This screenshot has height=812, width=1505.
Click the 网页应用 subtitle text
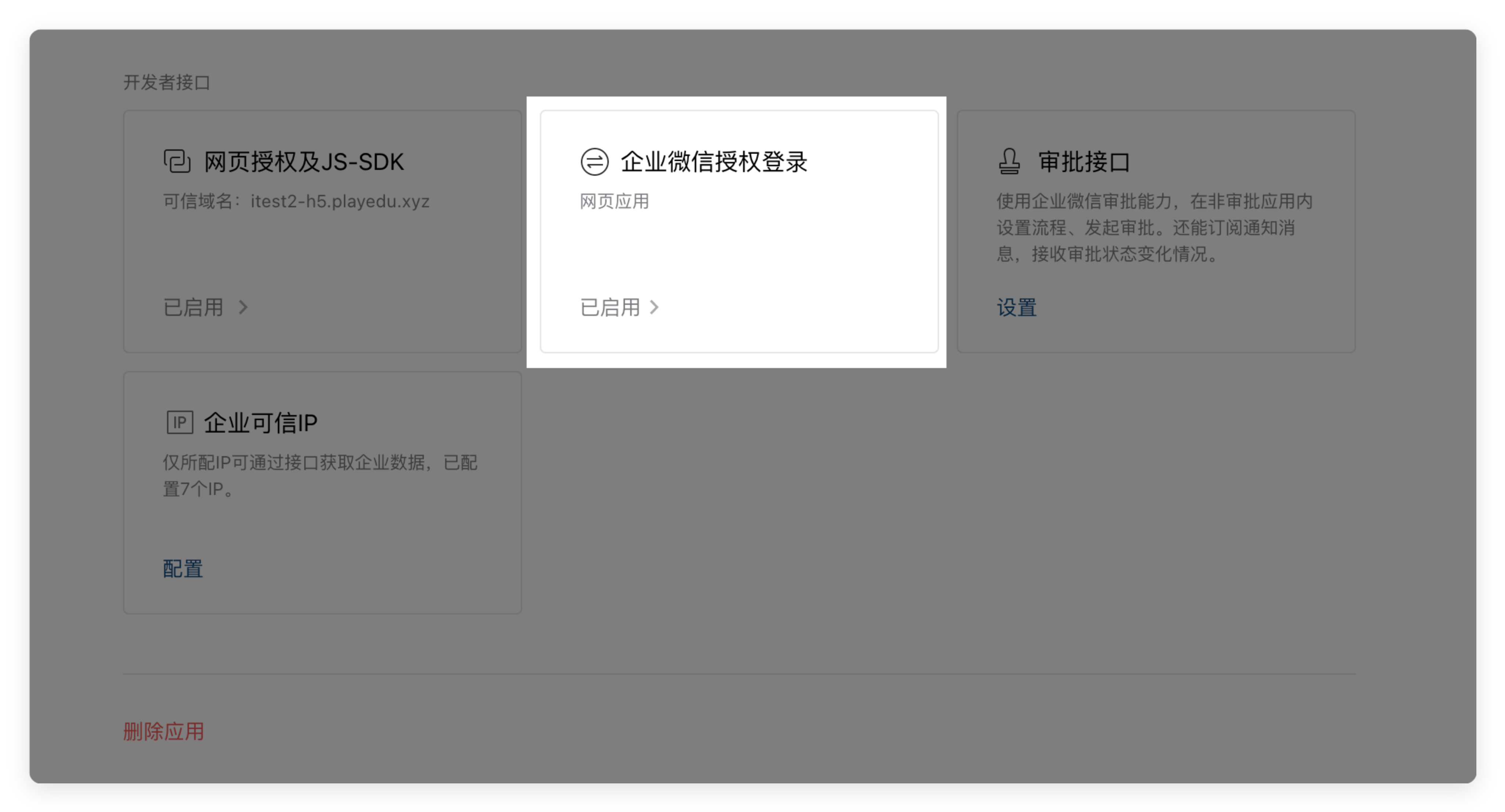coord(614,201)
